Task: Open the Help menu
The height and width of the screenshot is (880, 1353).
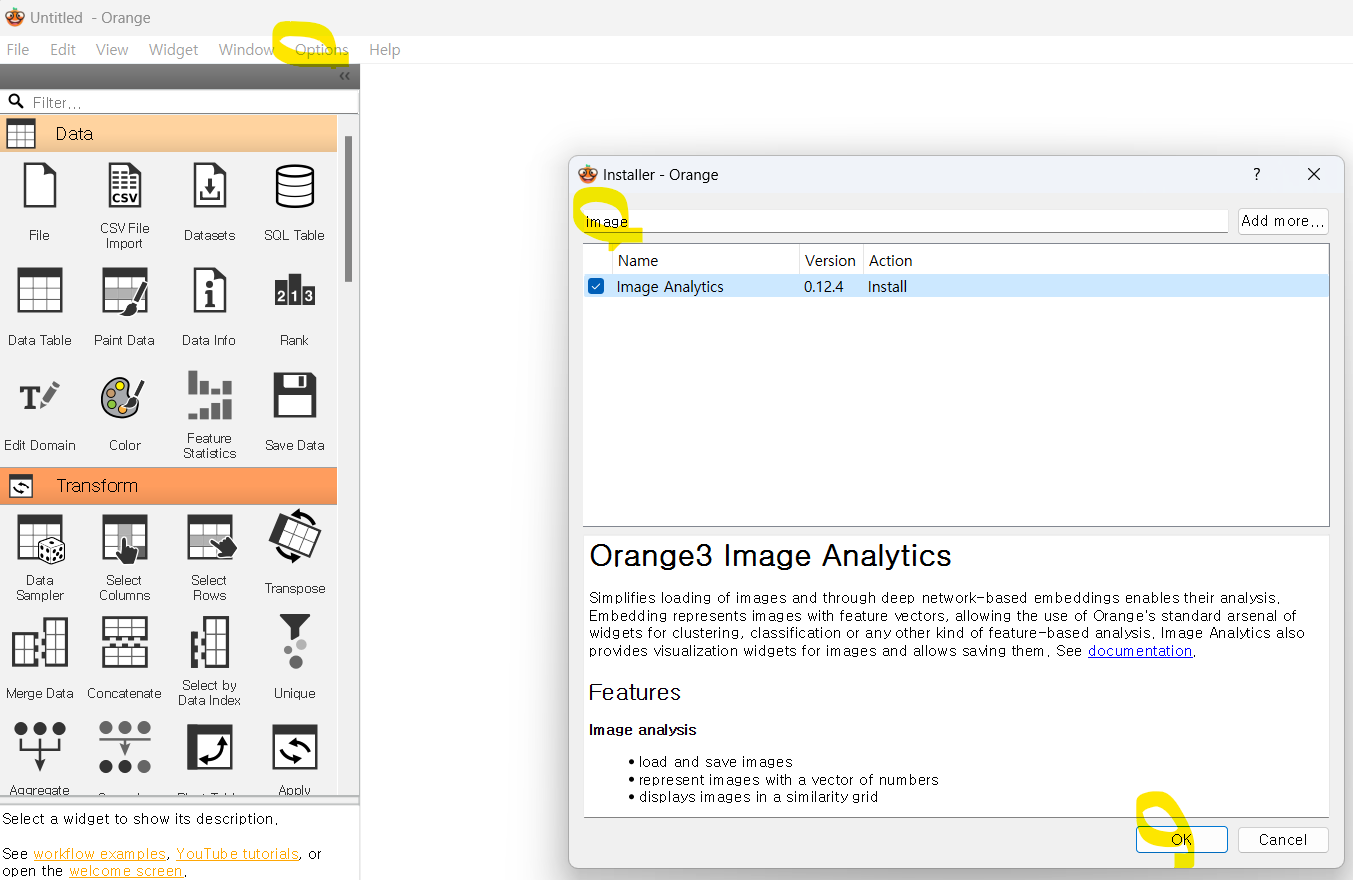Action: pyautogui.click(x=385, y=50)
